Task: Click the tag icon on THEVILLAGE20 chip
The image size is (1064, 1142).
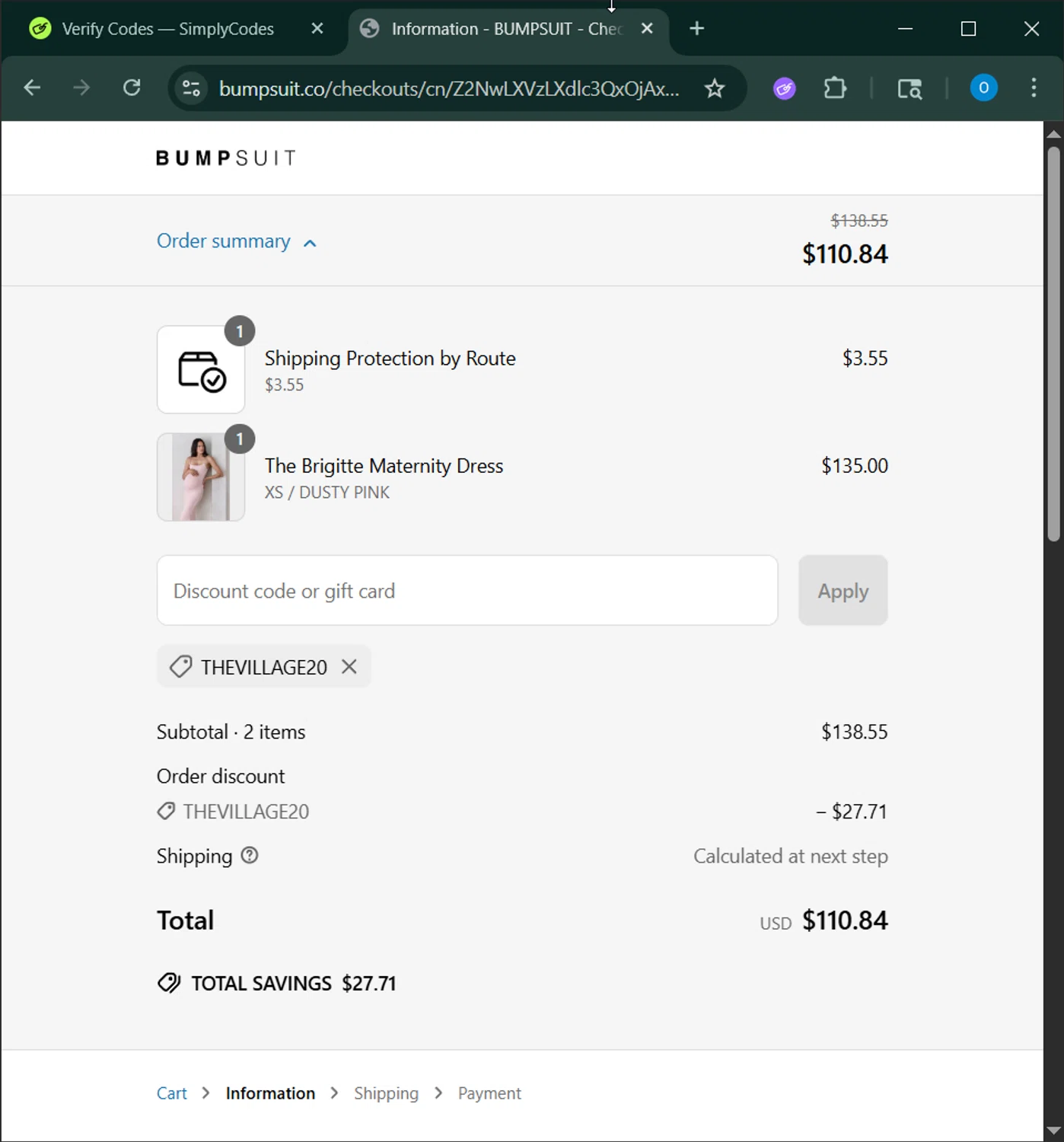Action: [180, 667]
